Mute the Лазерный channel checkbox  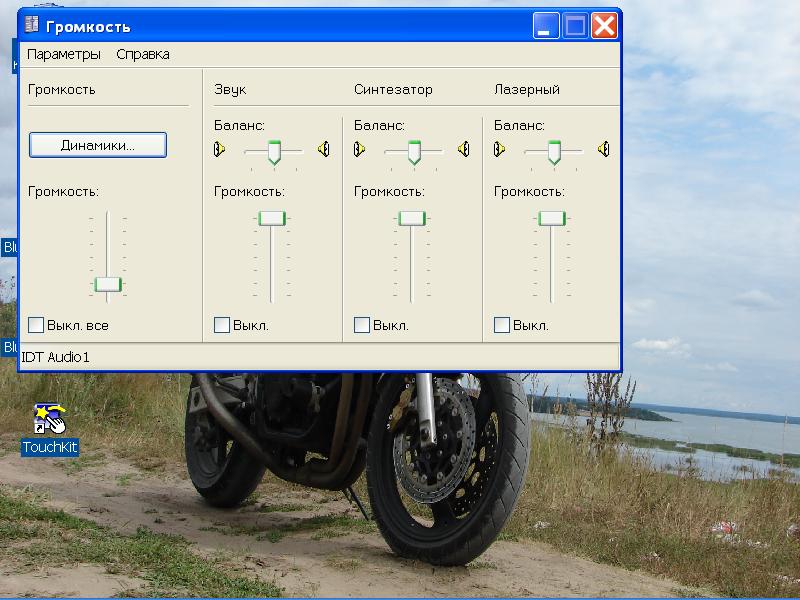point(502,325)
